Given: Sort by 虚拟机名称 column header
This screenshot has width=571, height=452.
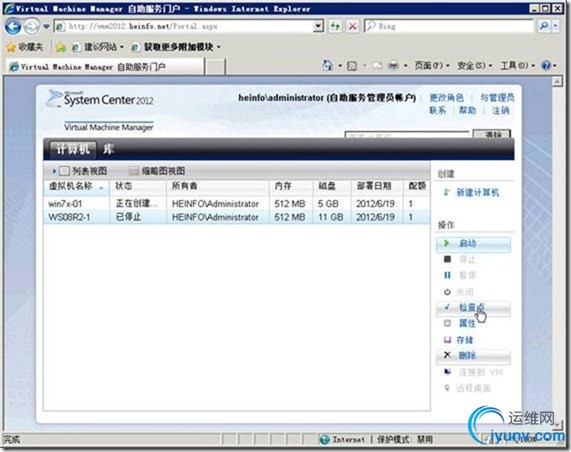Looking at the screenshot, I should pos(76,186).
